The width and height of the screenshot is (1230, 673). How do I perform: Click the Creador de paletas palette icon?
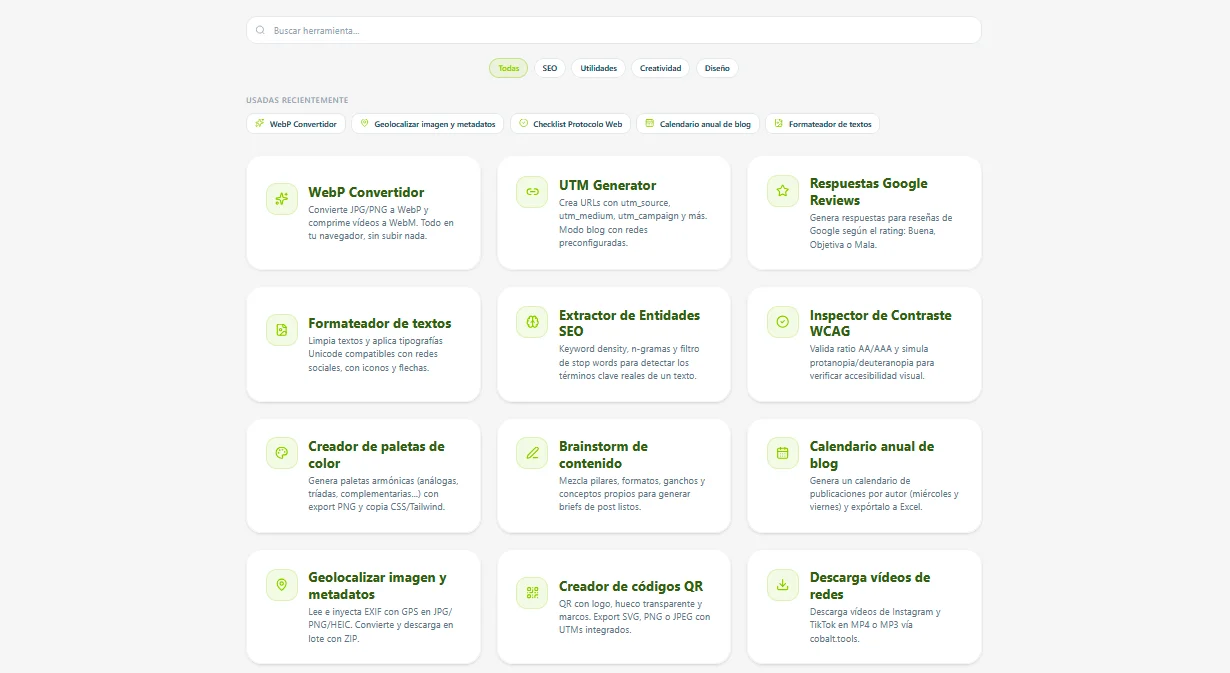point(282,453)
